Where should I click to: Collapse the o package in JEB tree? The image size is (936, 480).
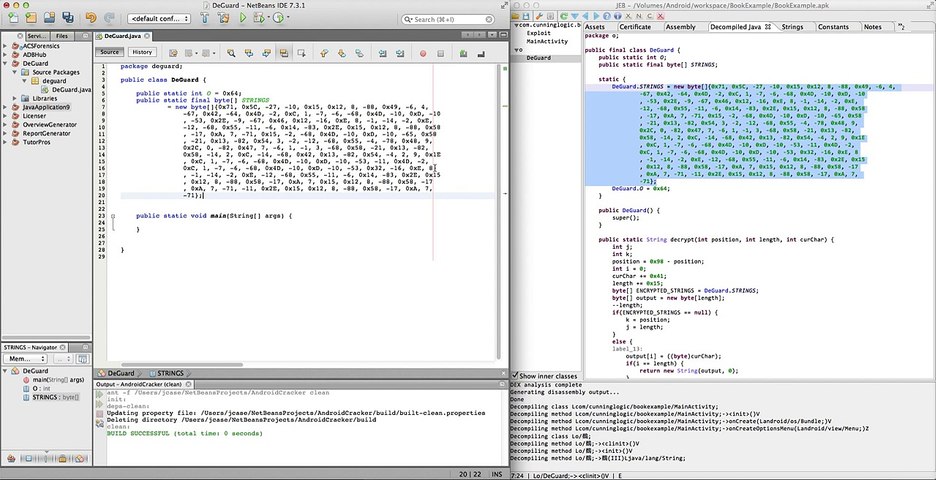(x=515, y=50)
